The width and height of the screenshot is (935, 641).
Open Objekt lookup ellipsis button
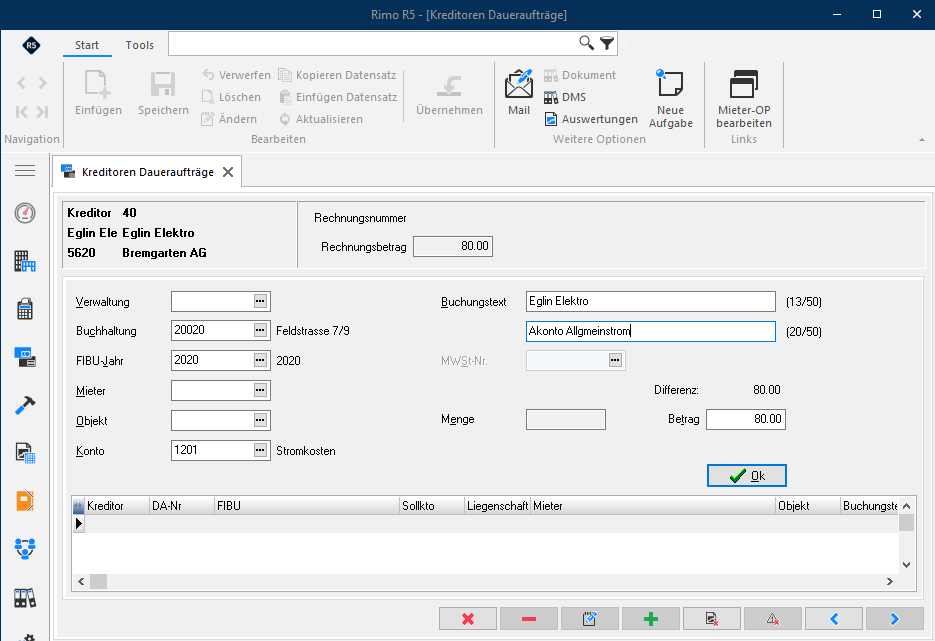pyautogui.click(x=261, y=420)
